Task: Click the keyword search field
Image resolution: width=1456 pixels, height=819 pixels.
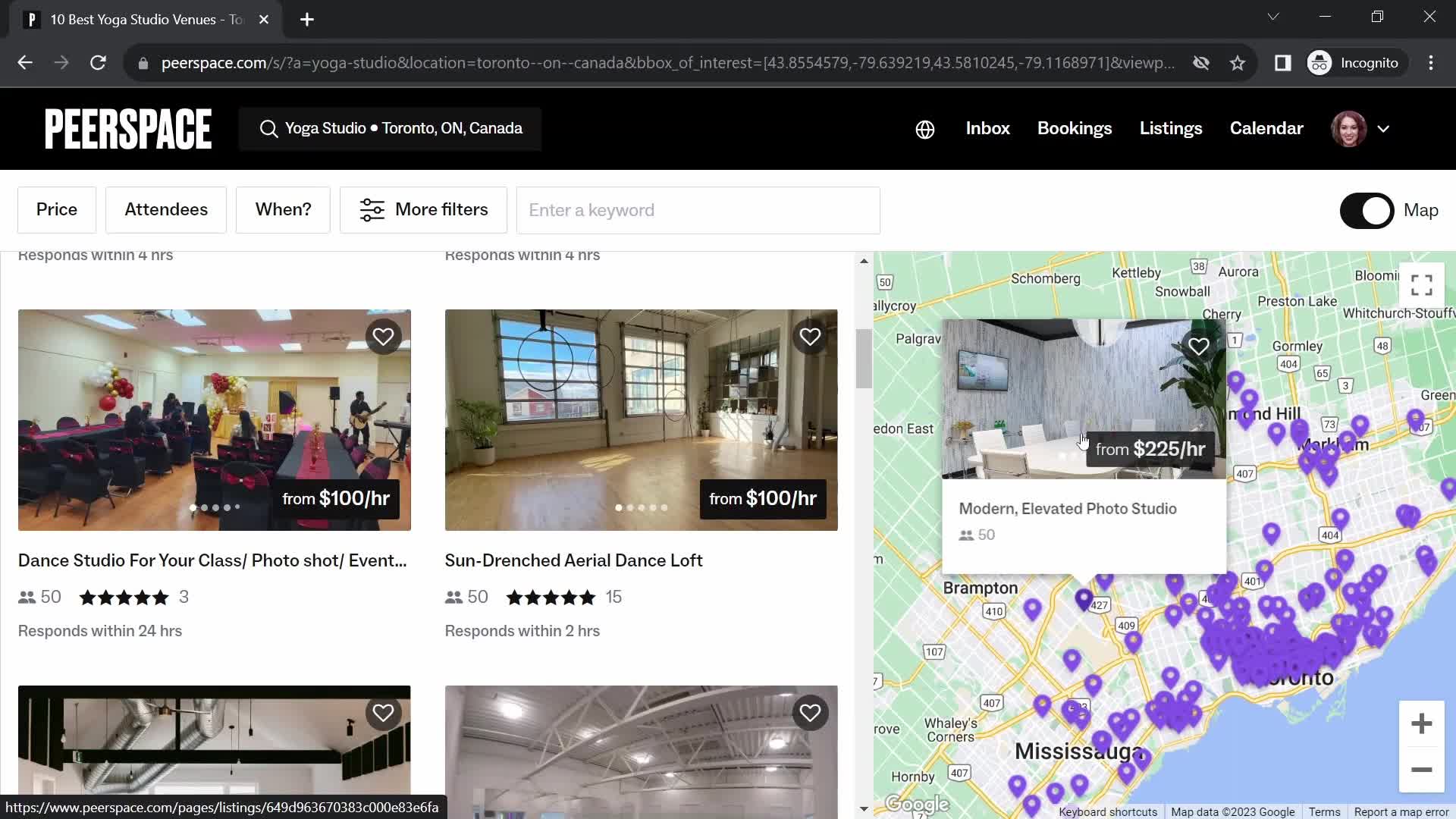Action: [x=698, y=210]
